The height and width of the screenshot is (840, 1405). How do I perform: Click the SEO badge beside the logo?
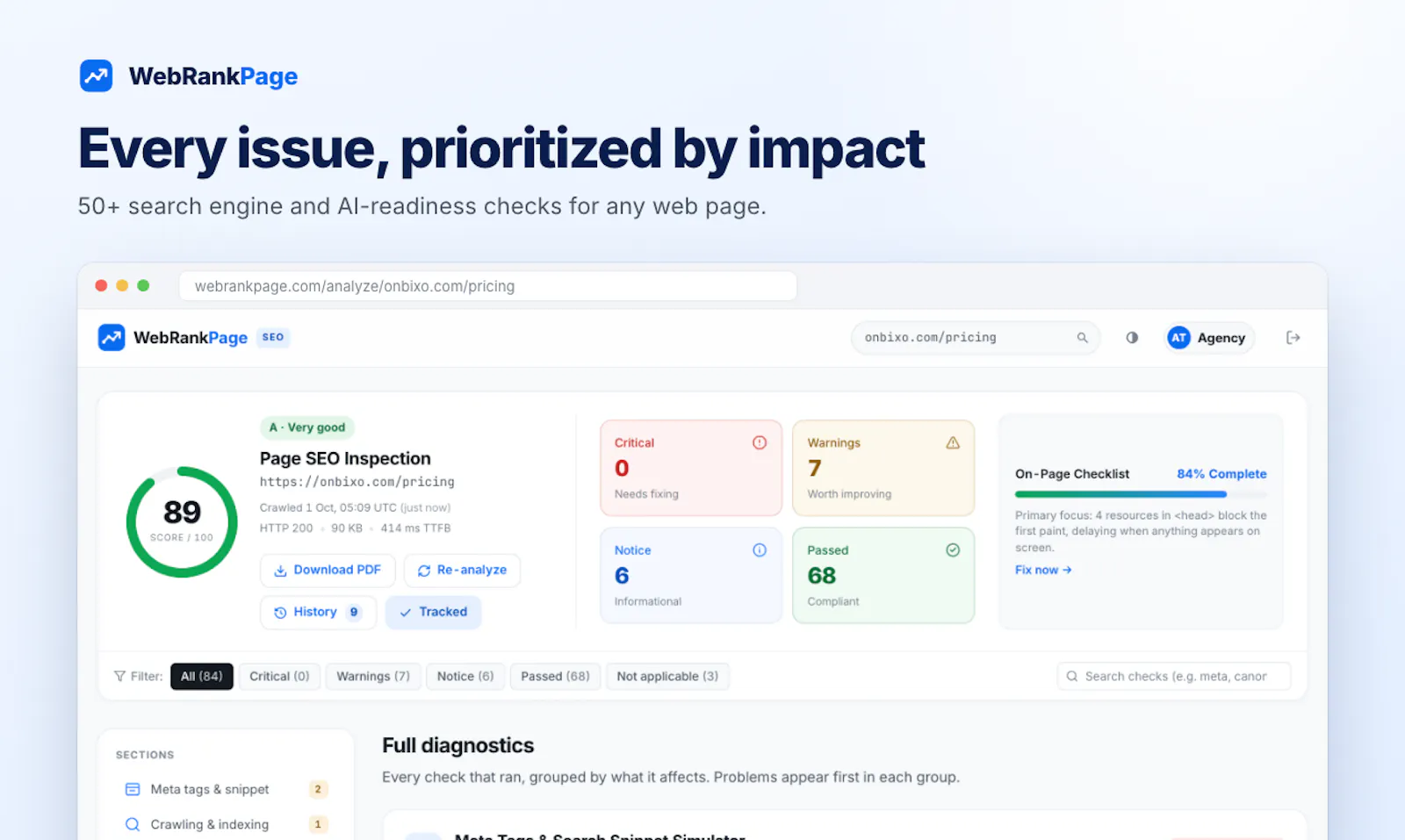(x=273, y=337)
